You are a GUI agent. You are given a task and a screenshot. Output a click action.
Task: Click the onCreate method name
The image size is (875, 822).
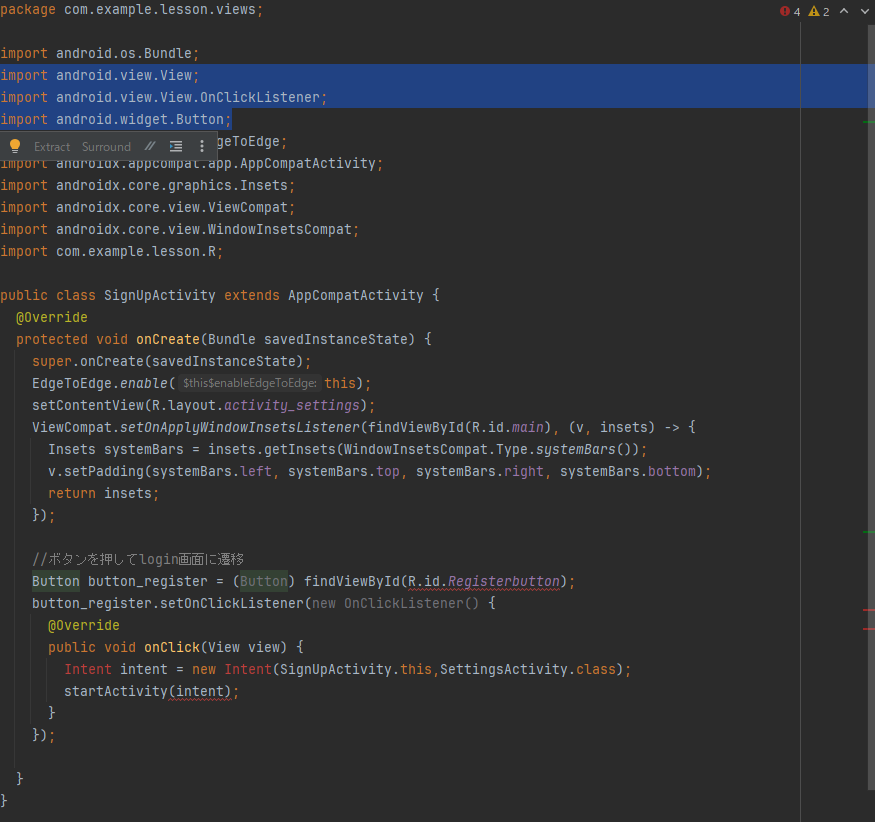[x=168, y=339]
